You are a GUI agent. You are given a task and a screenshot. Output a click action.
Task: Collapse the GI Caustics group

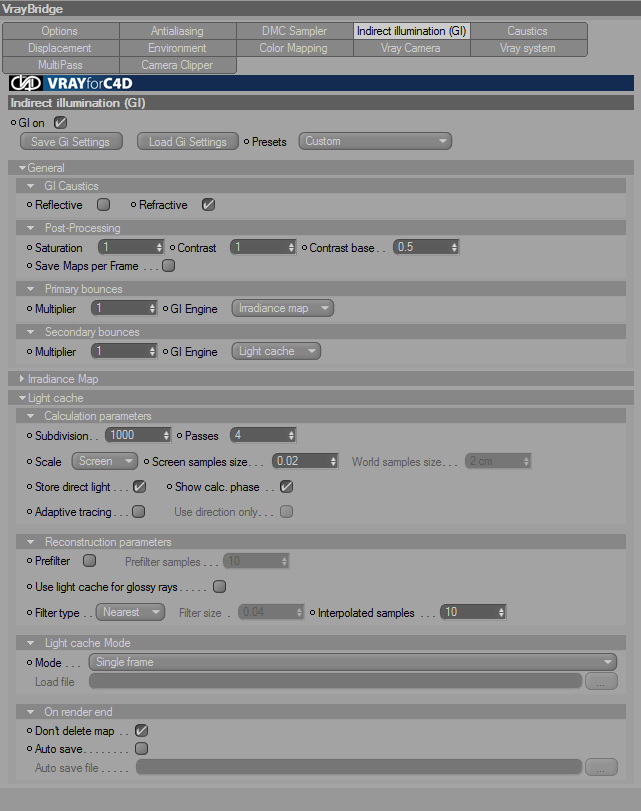tap(31, 185)
